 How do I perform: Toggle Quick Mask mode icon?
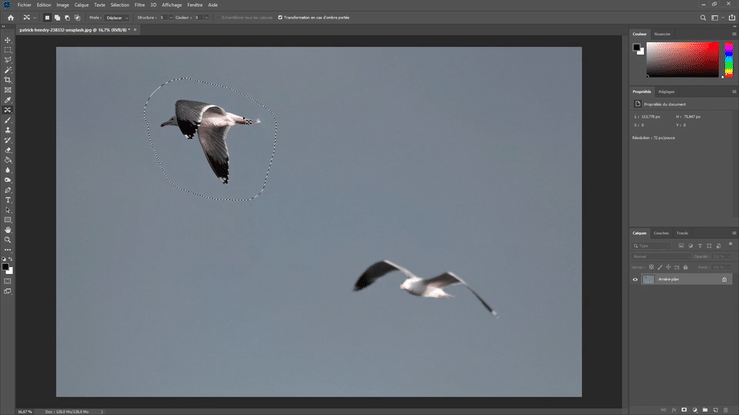pyautogui.click(x=8, y=281)
